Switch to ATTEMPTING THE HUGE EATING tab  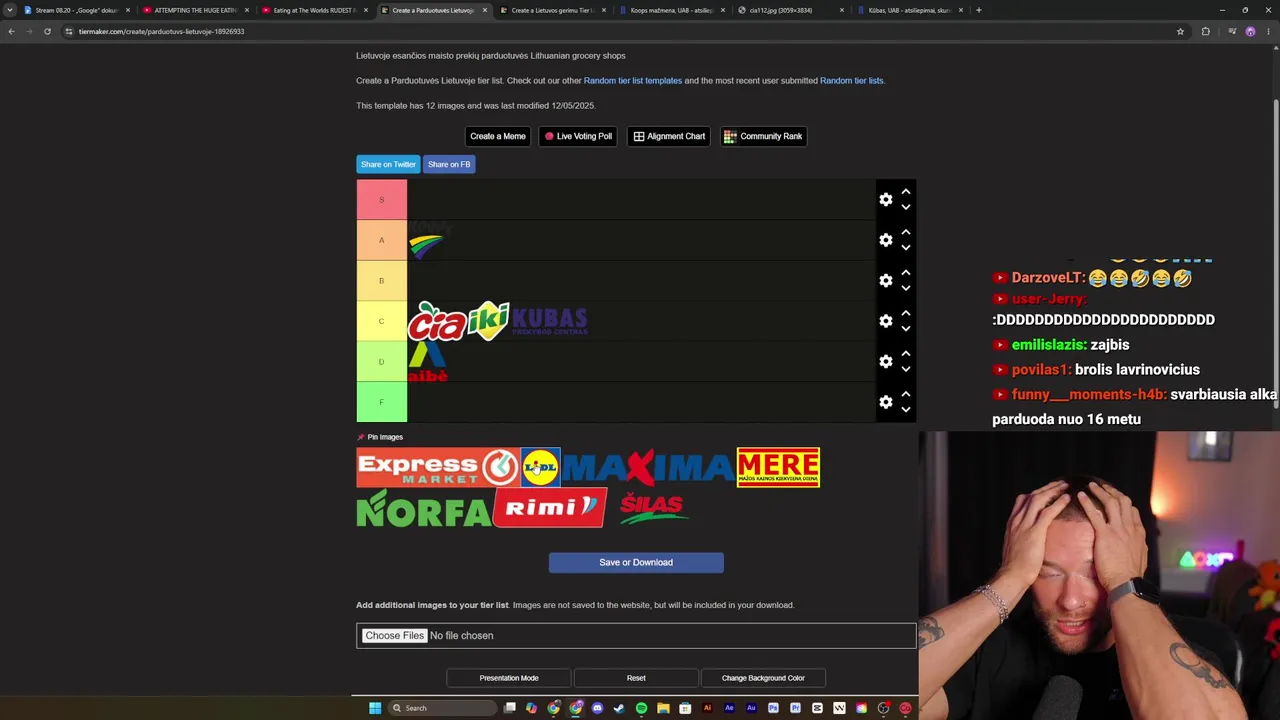point(195,10)
